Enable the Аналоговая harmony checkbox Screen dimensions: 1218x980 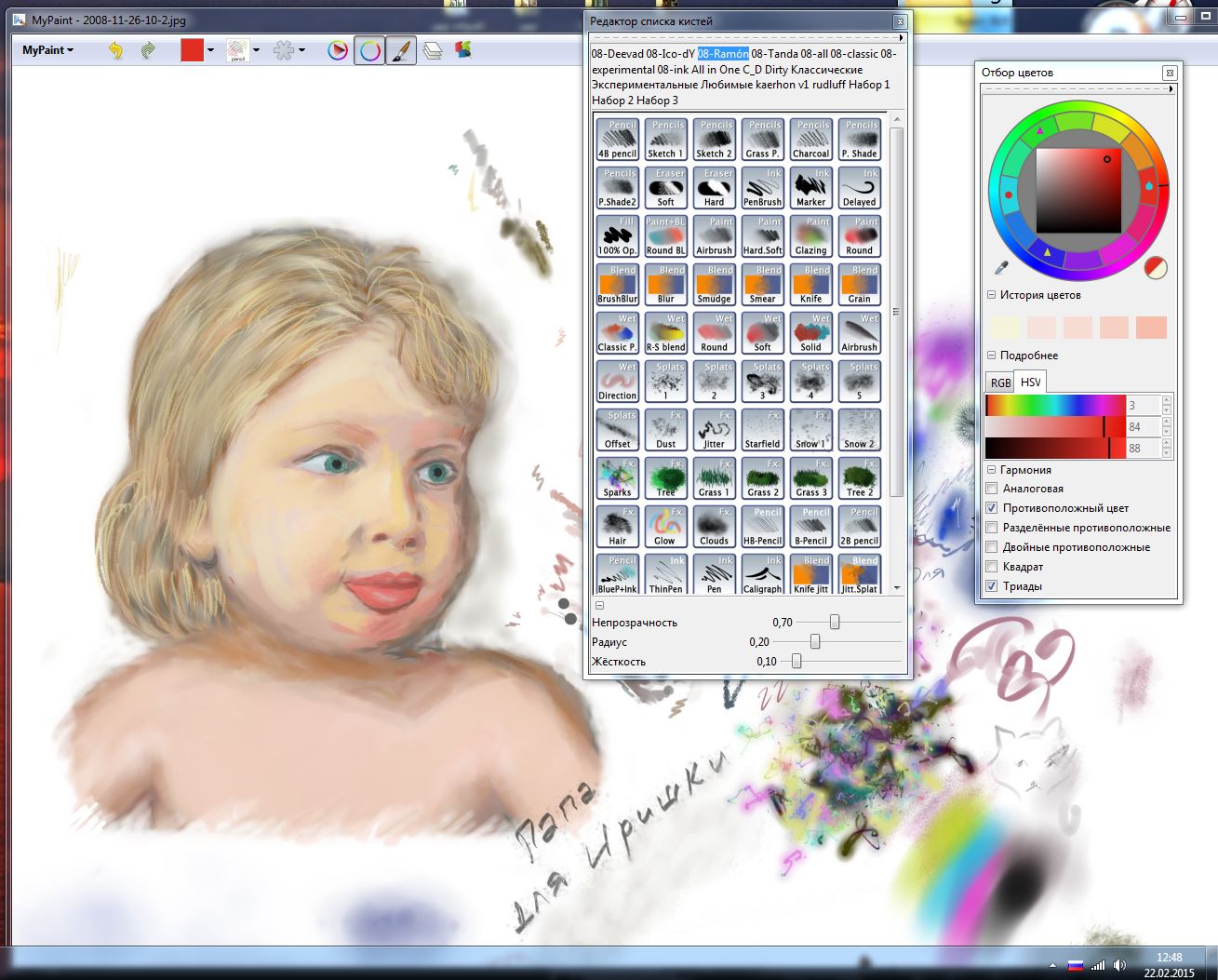click(992, 489)
